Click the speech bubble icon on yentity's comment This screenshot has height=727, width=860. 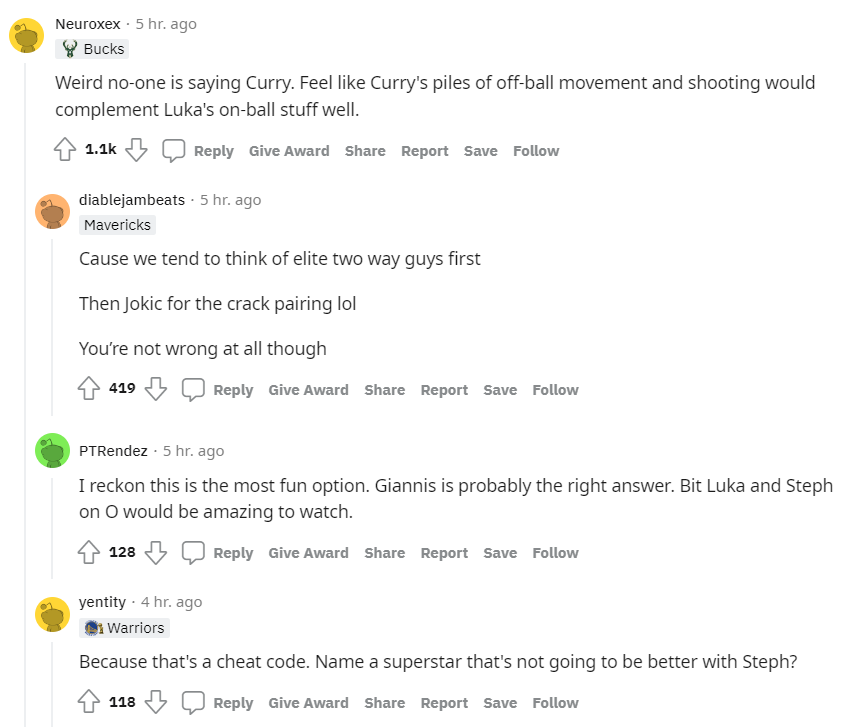pyautogui.click(x=193, y=702)
